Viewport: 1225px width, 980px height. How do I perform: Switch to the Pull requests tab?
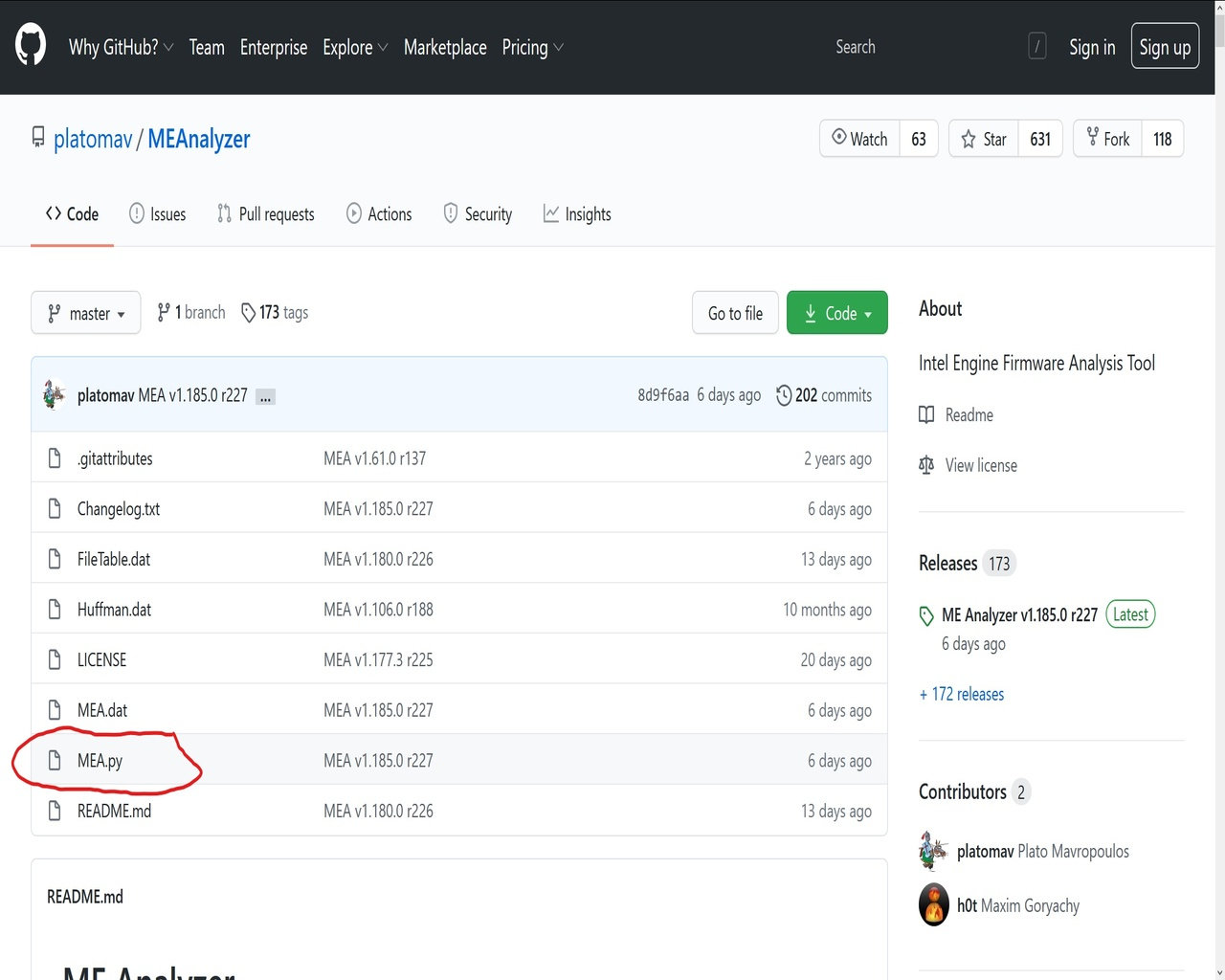pos(266,214)
